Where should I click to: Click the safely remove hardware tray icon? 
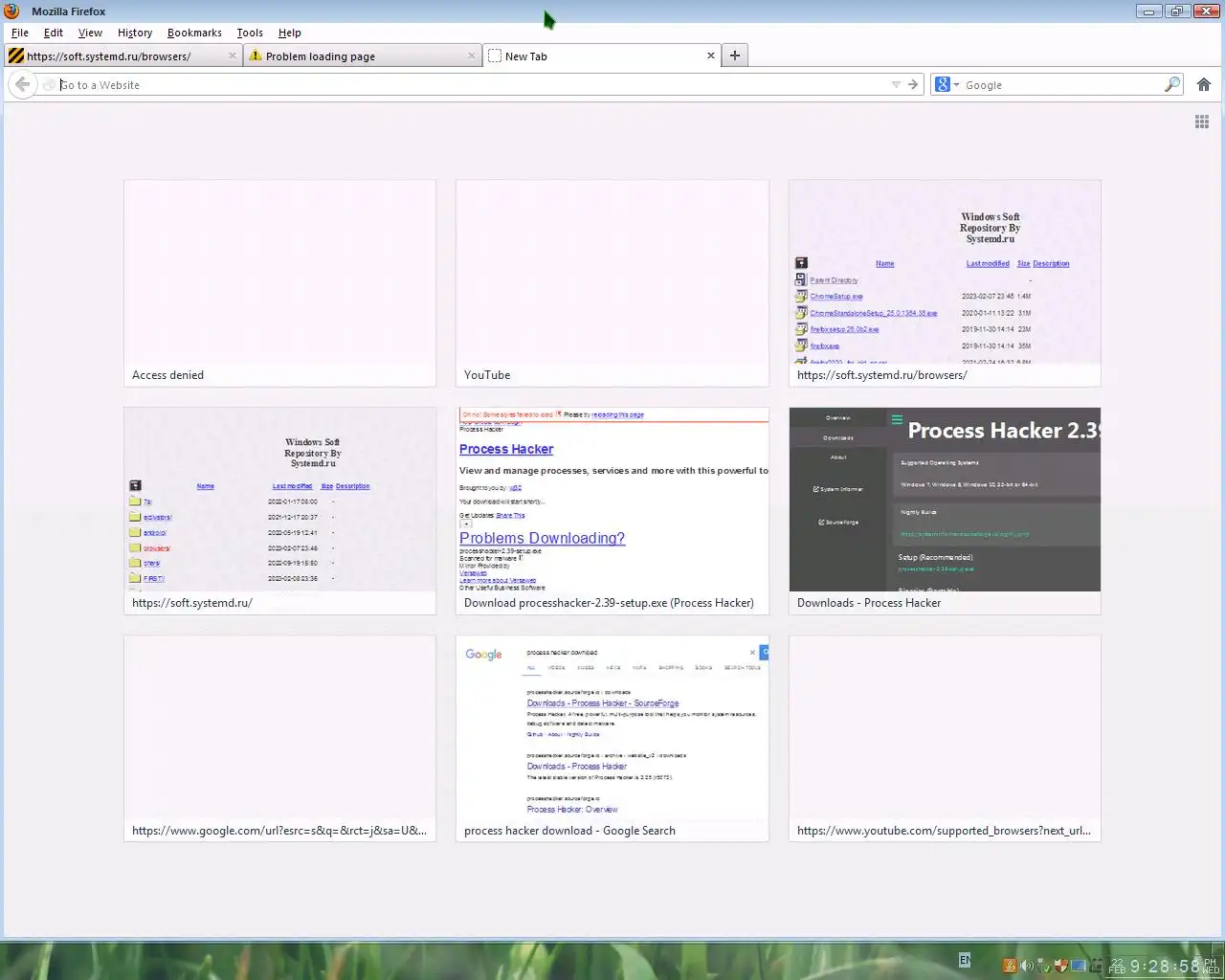tap(1043, 966)
